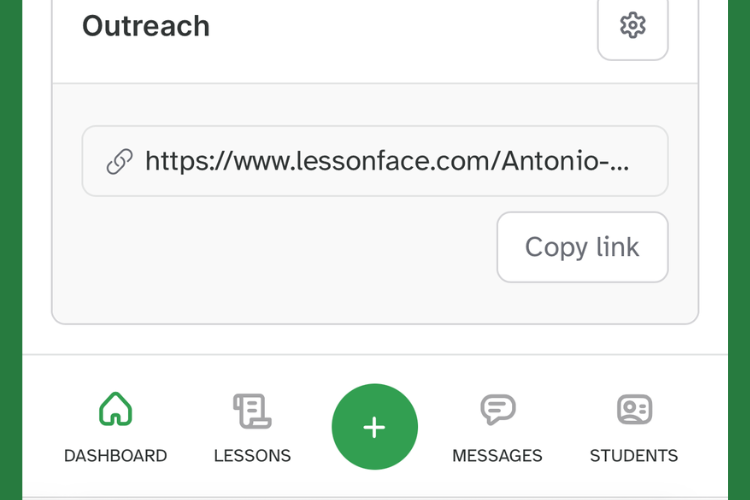This screenshot has height=500, width=750.
Task: Go to the MESSAGES tab label
Action: (497, 456)
